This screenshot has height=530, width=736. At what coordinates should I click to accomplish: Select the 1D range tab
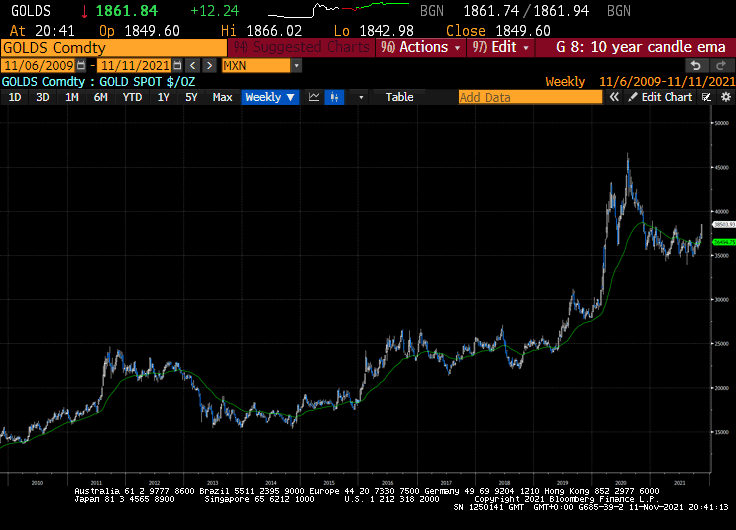point(15,97)
